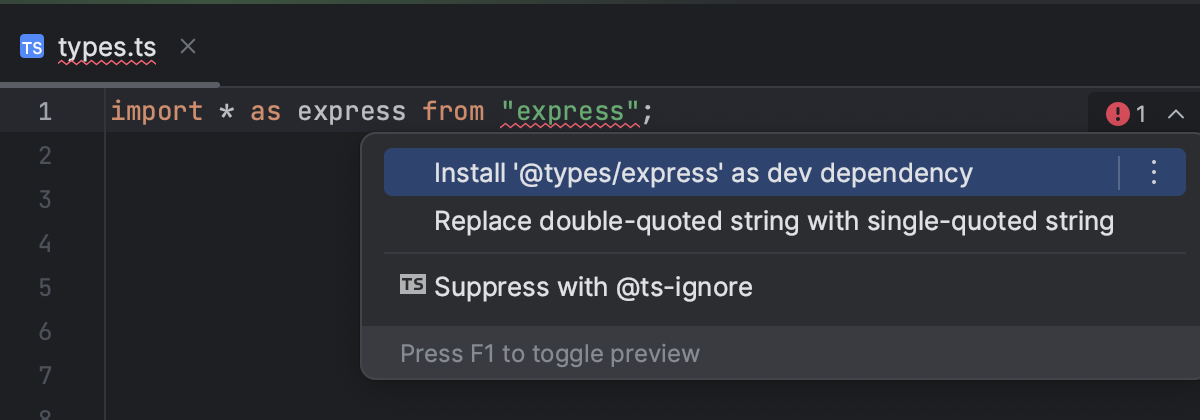1200x420 pixels.
Task: Open the three-dot more options for Install action
Action: tap(1153, 173)
